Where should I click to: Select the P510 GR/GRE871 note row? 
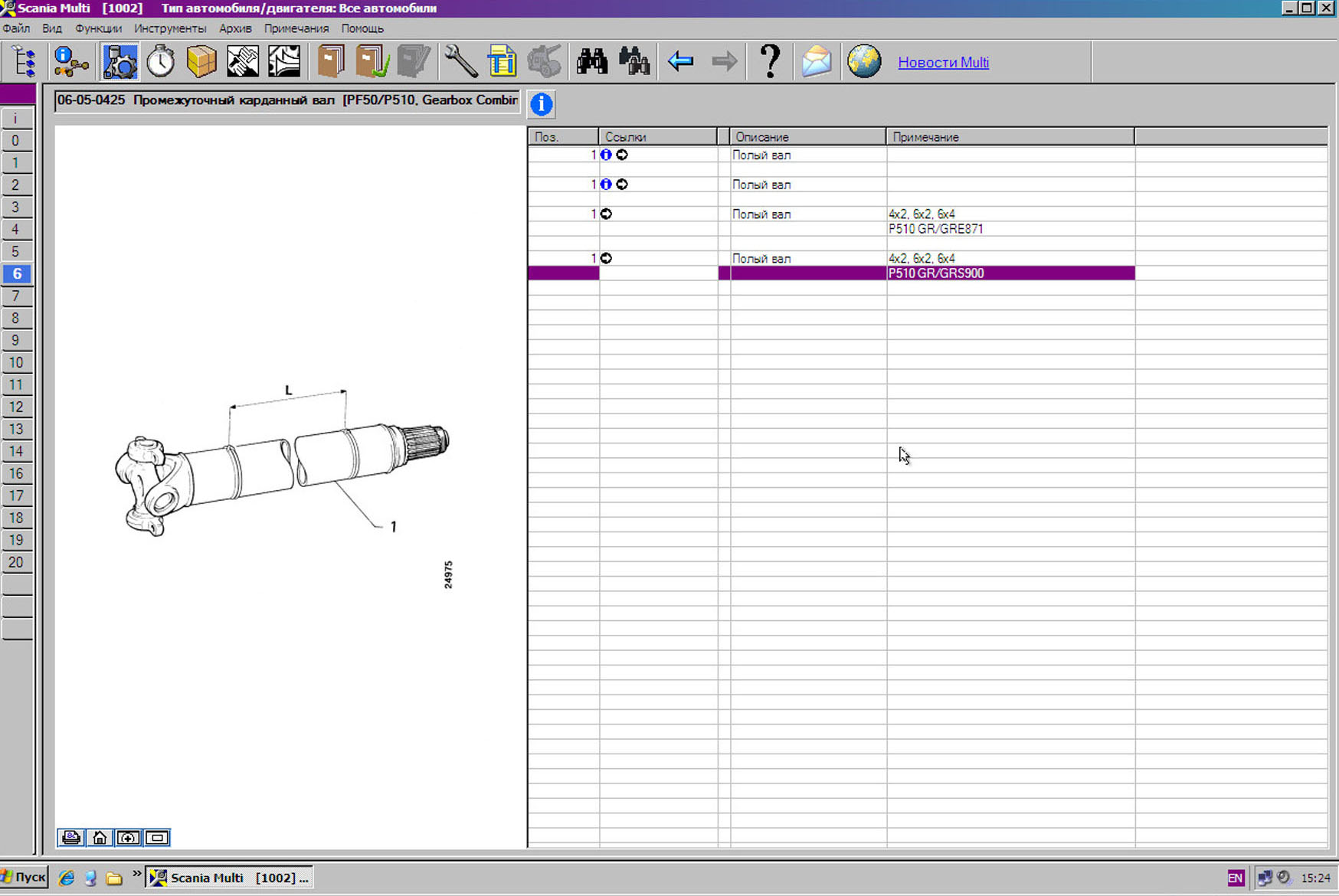(936, 229)
